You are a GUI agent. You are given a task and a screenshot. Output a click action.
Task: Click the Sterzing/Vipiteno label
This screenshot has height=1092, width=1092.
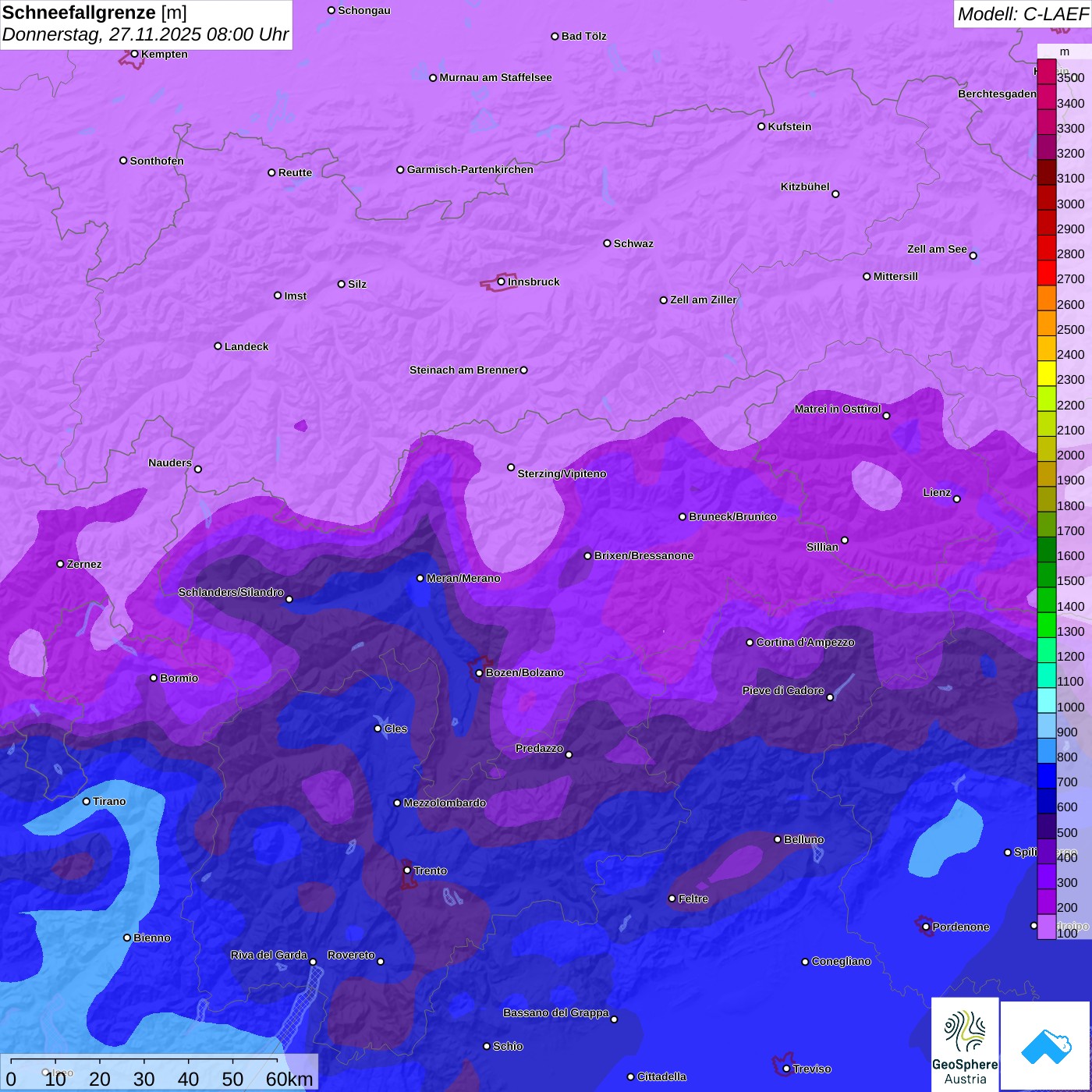click(562, 473)
